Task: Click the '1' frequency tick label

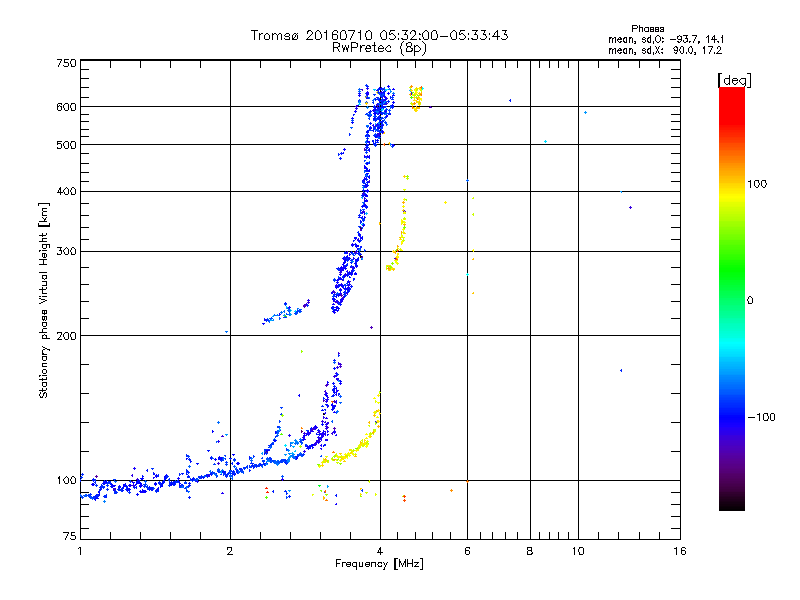Action: tap(80, 551)
